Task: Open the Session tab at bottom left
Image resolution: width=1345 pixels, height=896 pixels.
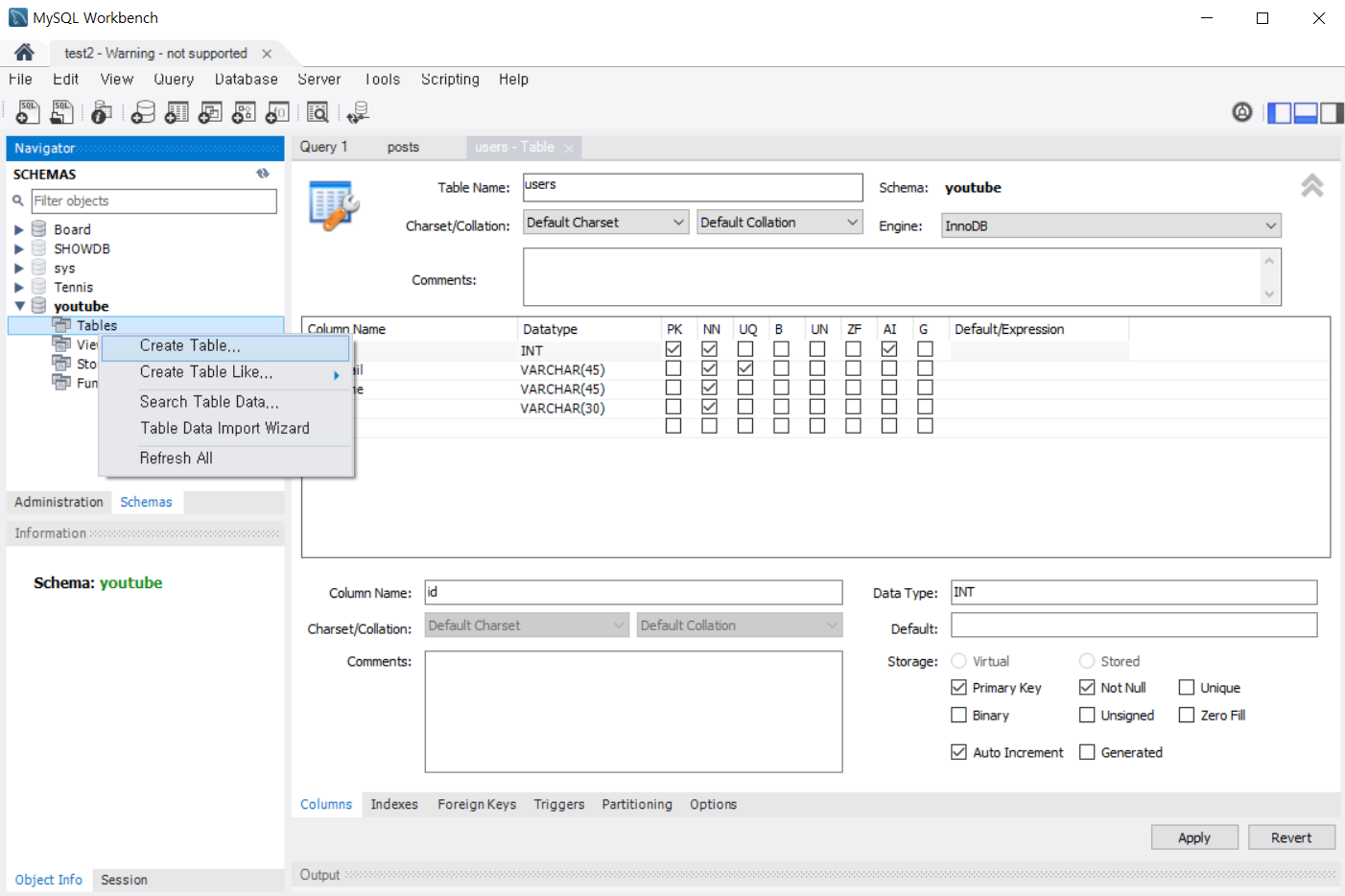Action: pos(124,880)
